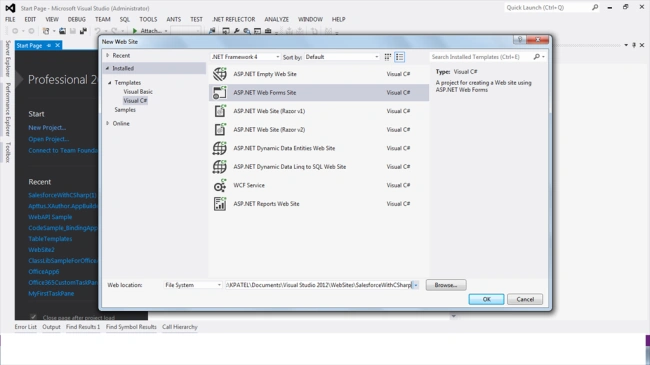Screen dimensions: 650x365
Task: Open the WINDOW menu
Action: pos(310,19)
